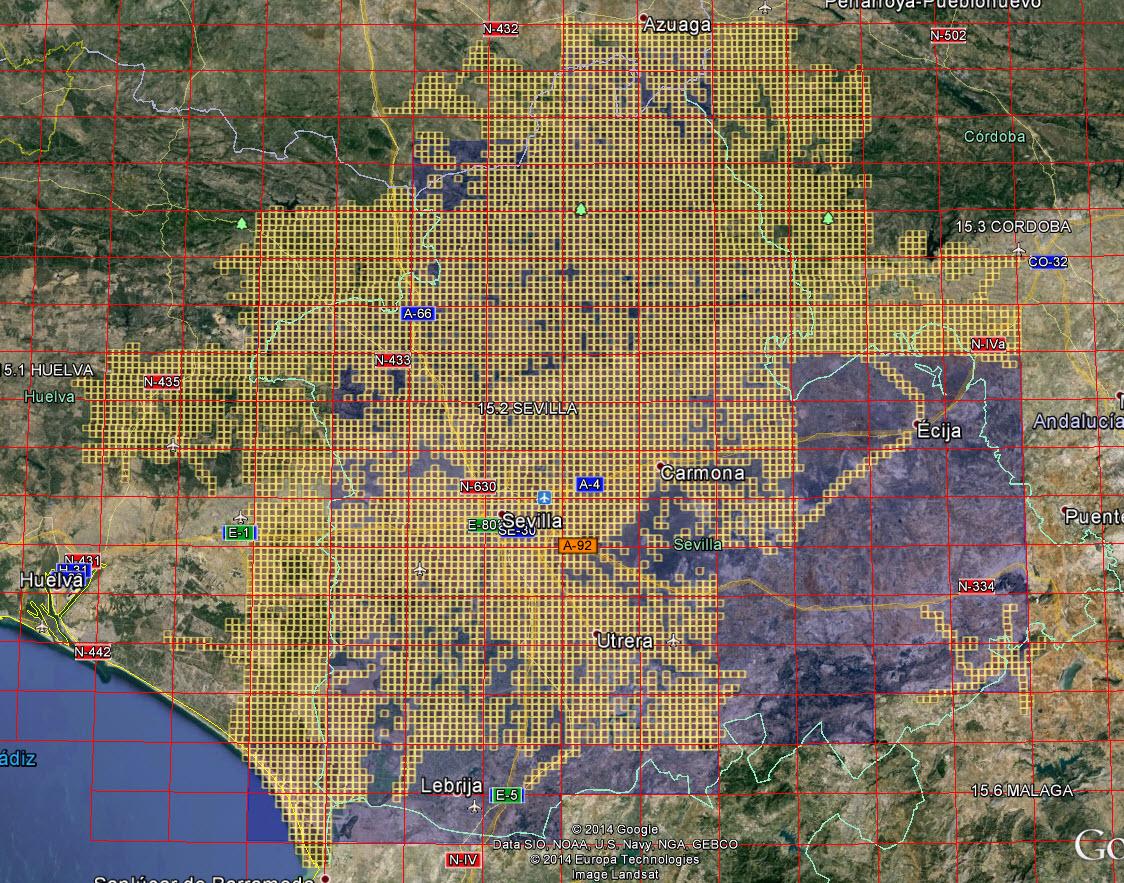Select the N-435 road shield

coord(162,381)
